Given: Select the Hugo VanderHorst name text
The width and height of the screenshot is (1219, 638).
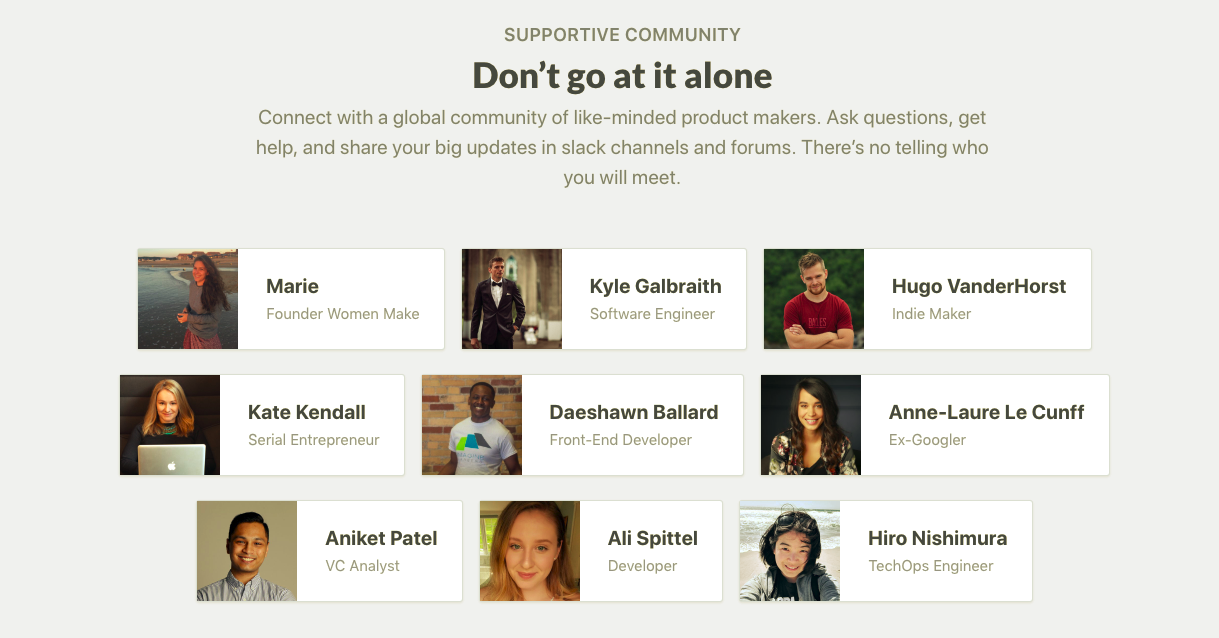Looking at the screenshot, I should point(978,286).
